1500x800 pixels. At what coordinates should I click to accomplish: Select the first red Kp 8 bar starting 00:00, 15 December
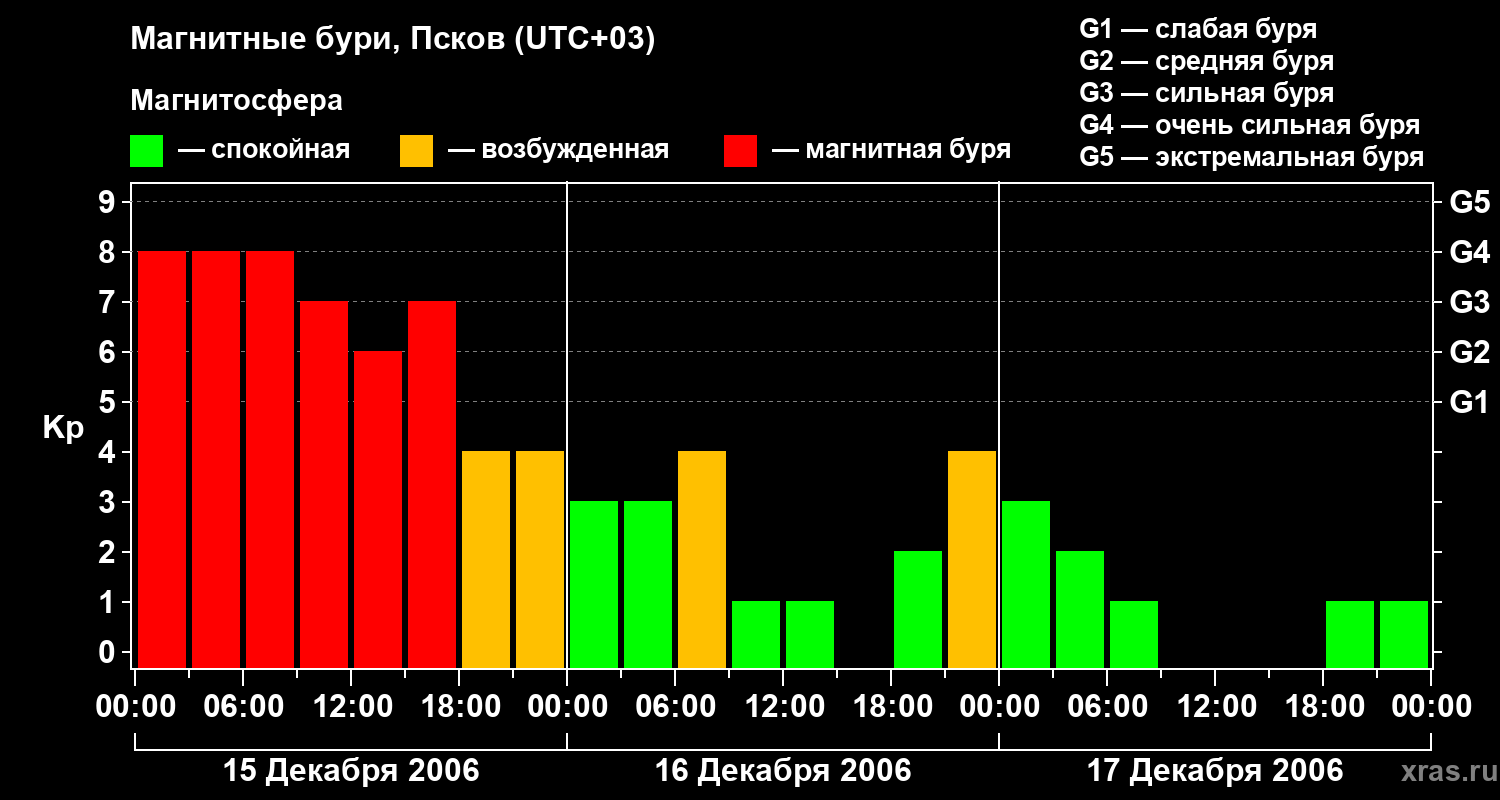tap(162, 460)
